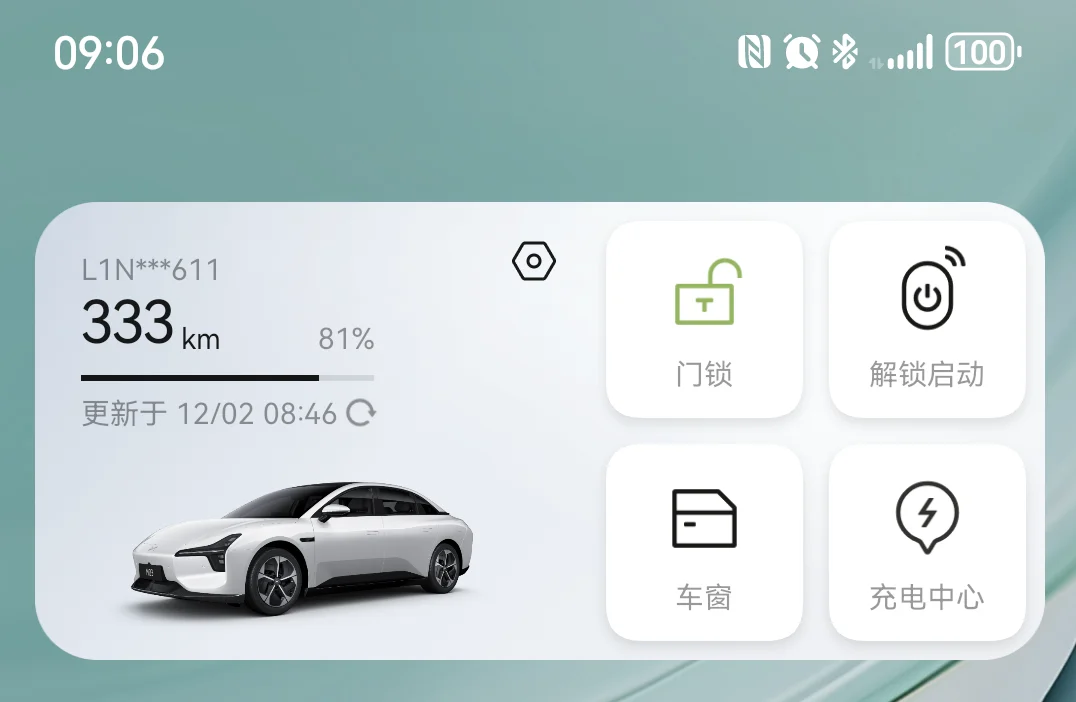The width and height of the screenshot is (1076, 702).
Task: Tap the car window icon
Action: pos(704,518)
